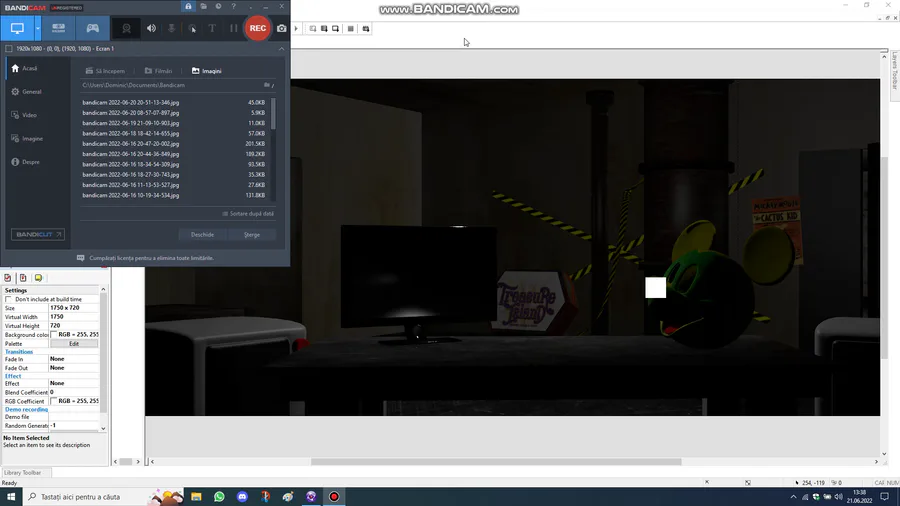Click the Bandicam lock icon

[188, 6]
